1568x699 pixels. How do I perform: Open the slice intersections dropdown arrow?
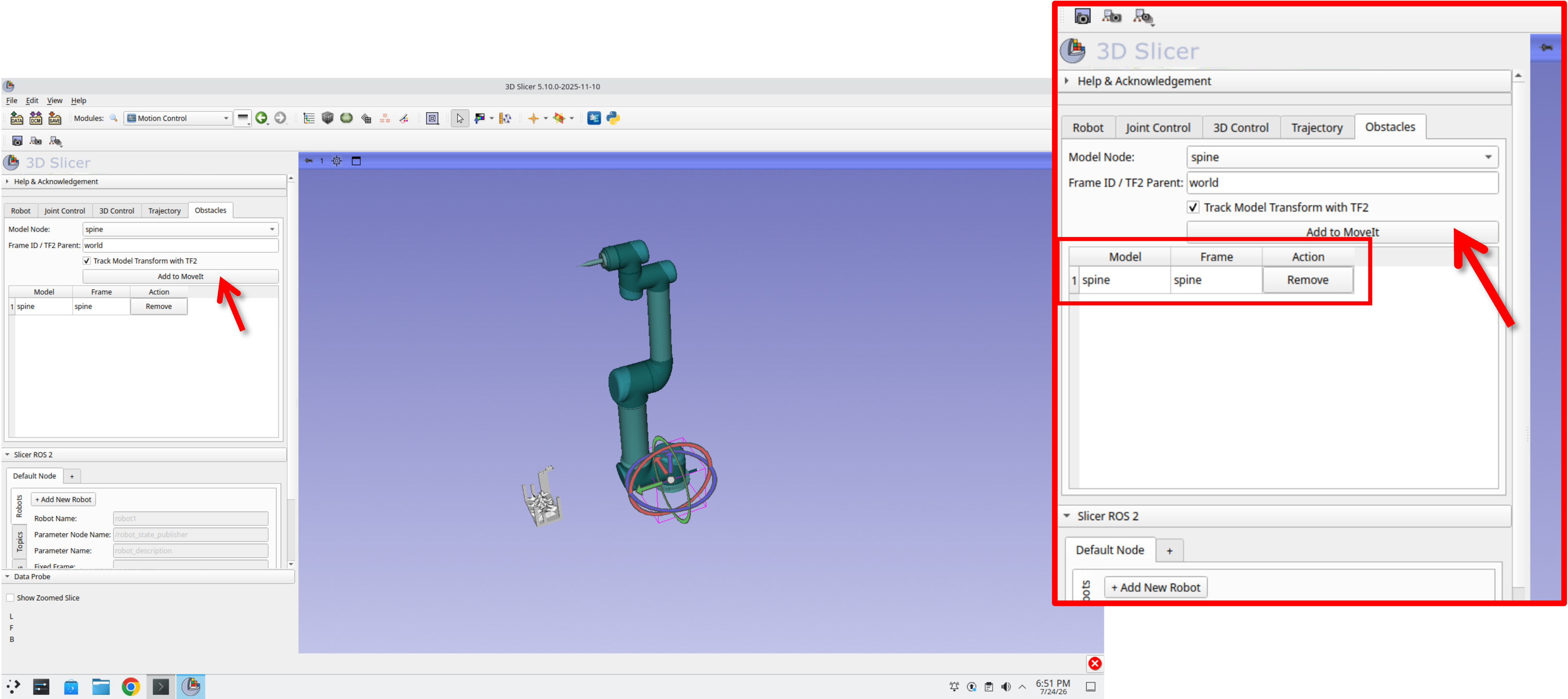(x=571, y=118)
